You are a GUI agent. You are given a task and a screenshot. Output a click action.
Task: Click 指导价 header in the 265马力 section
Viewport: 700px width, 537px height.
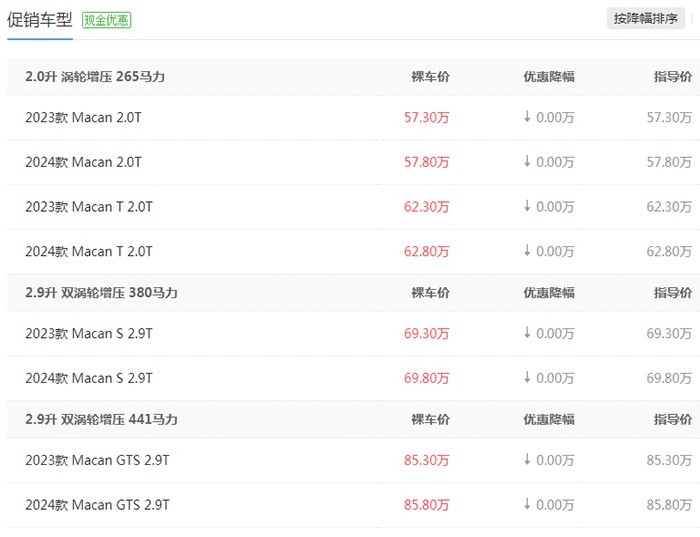[673, 77]
